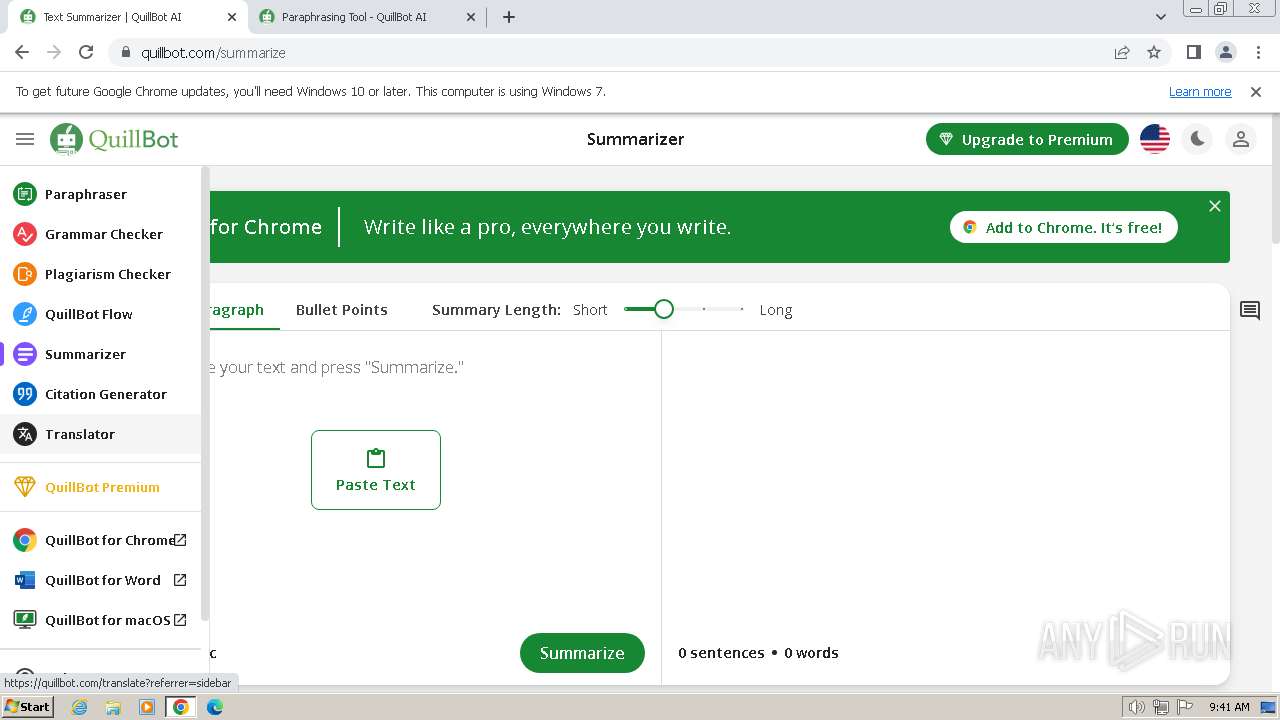Open QuillBot for macOS link
1280x720 pixels.
[100, 620]
